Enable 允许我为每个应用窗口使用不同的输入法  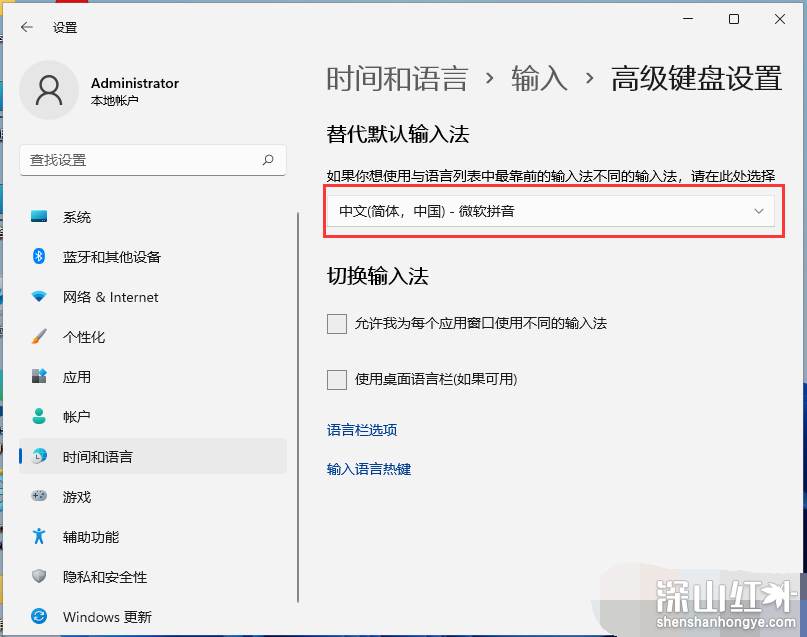pyautogui.click(x=337, y=324)
